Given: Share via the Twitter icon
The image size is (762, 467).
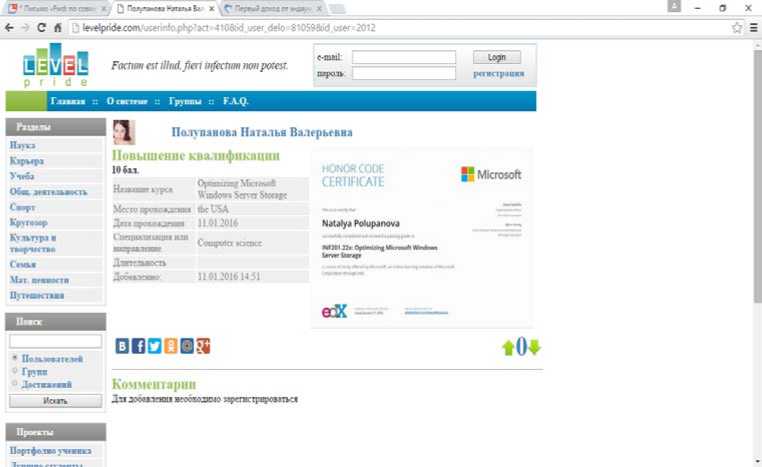Looking at the screenshot, I should tap(155, 346).
